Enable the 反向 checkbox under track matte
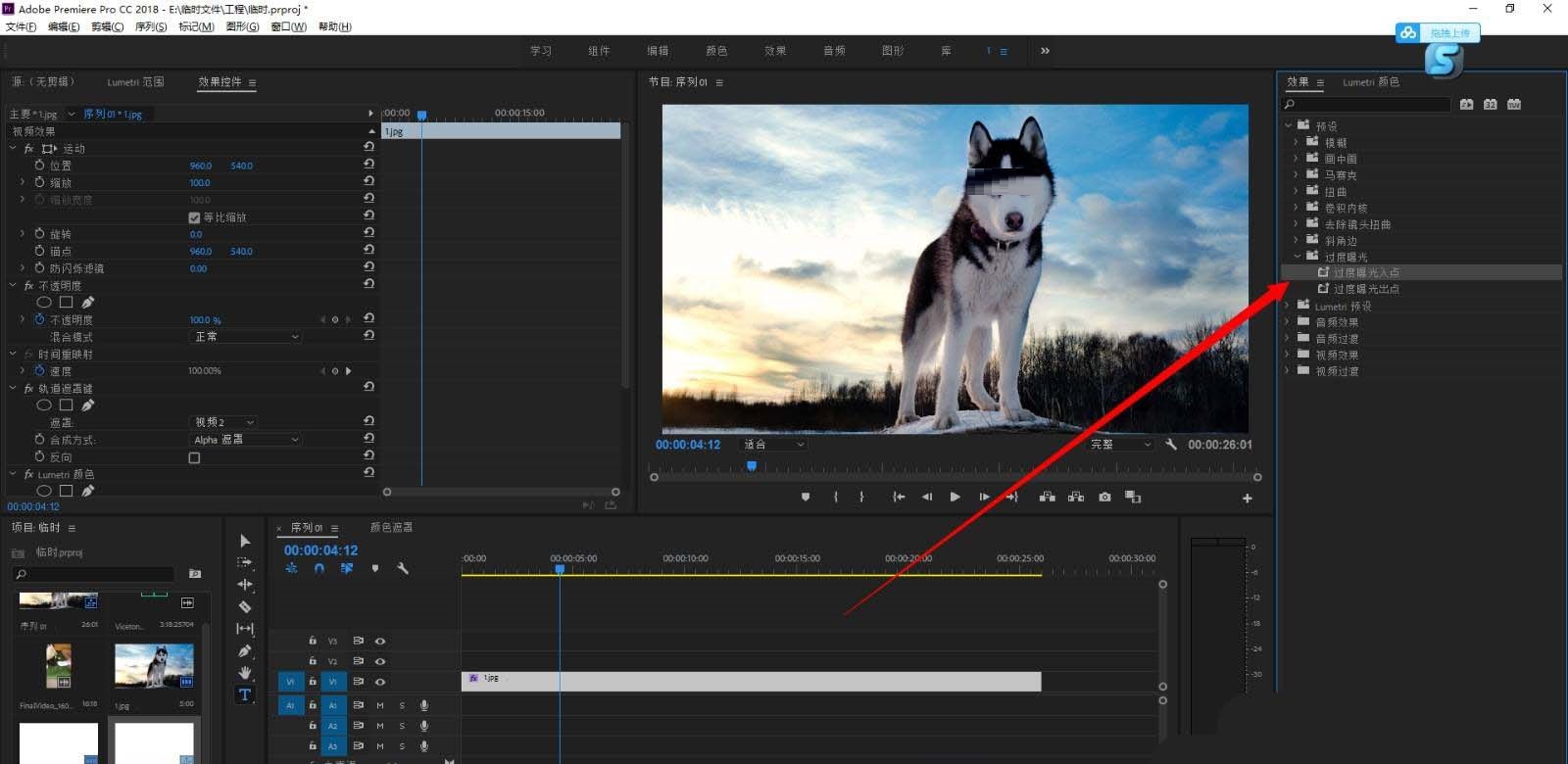This screenshot has width=1568, height=764. [194, 457]
